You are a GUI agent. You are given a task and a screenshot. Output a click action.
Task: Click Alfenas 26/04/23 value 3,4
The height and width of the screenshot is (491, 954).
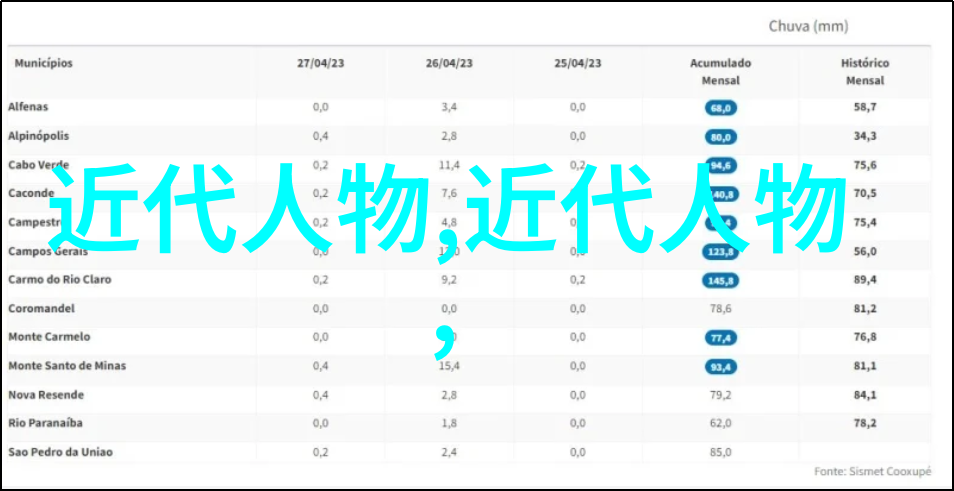pyautogui.click(x=449, y=108)
